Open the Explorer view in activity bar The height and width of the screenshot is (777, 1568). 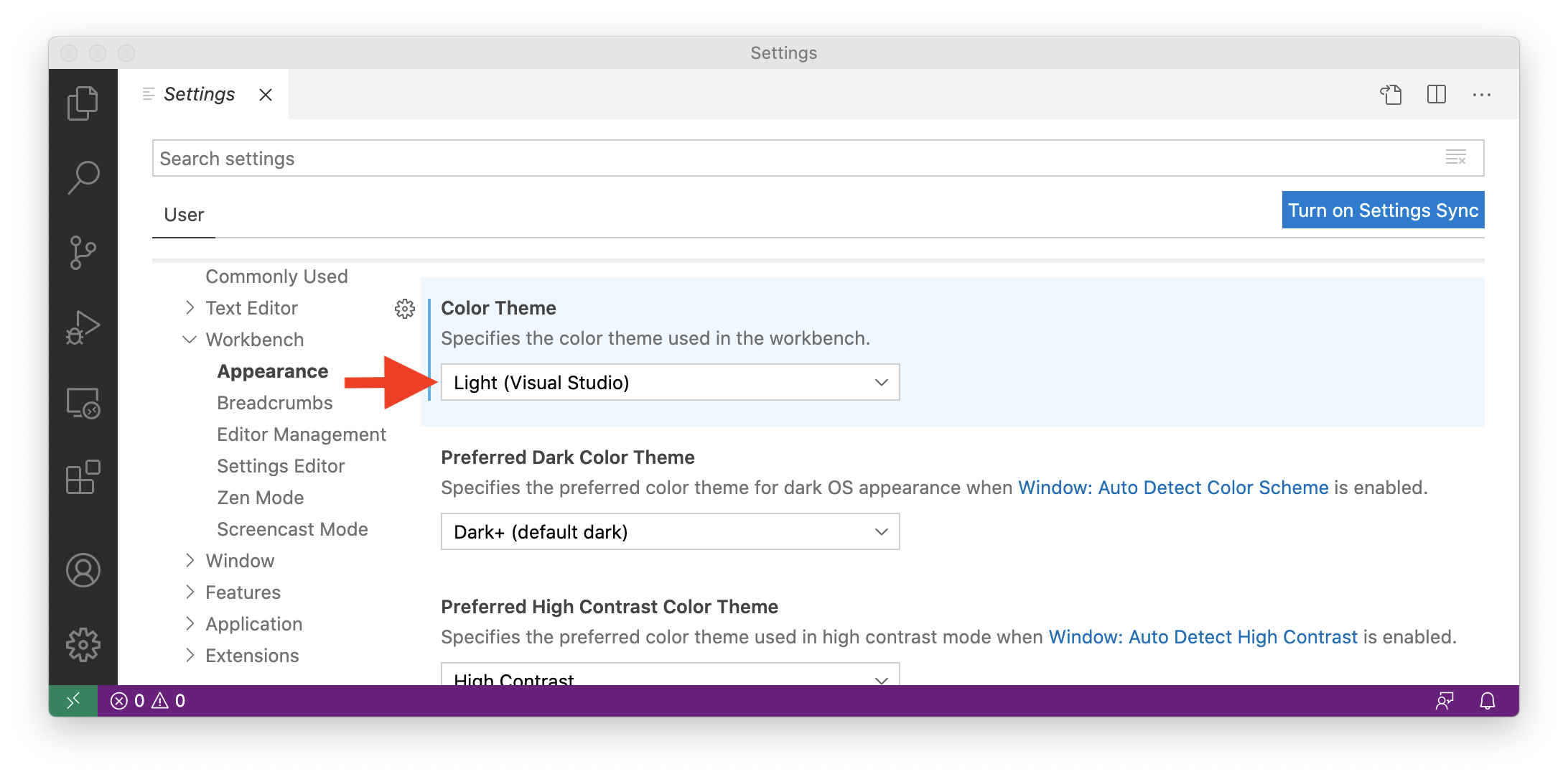(x=83, y=103)
